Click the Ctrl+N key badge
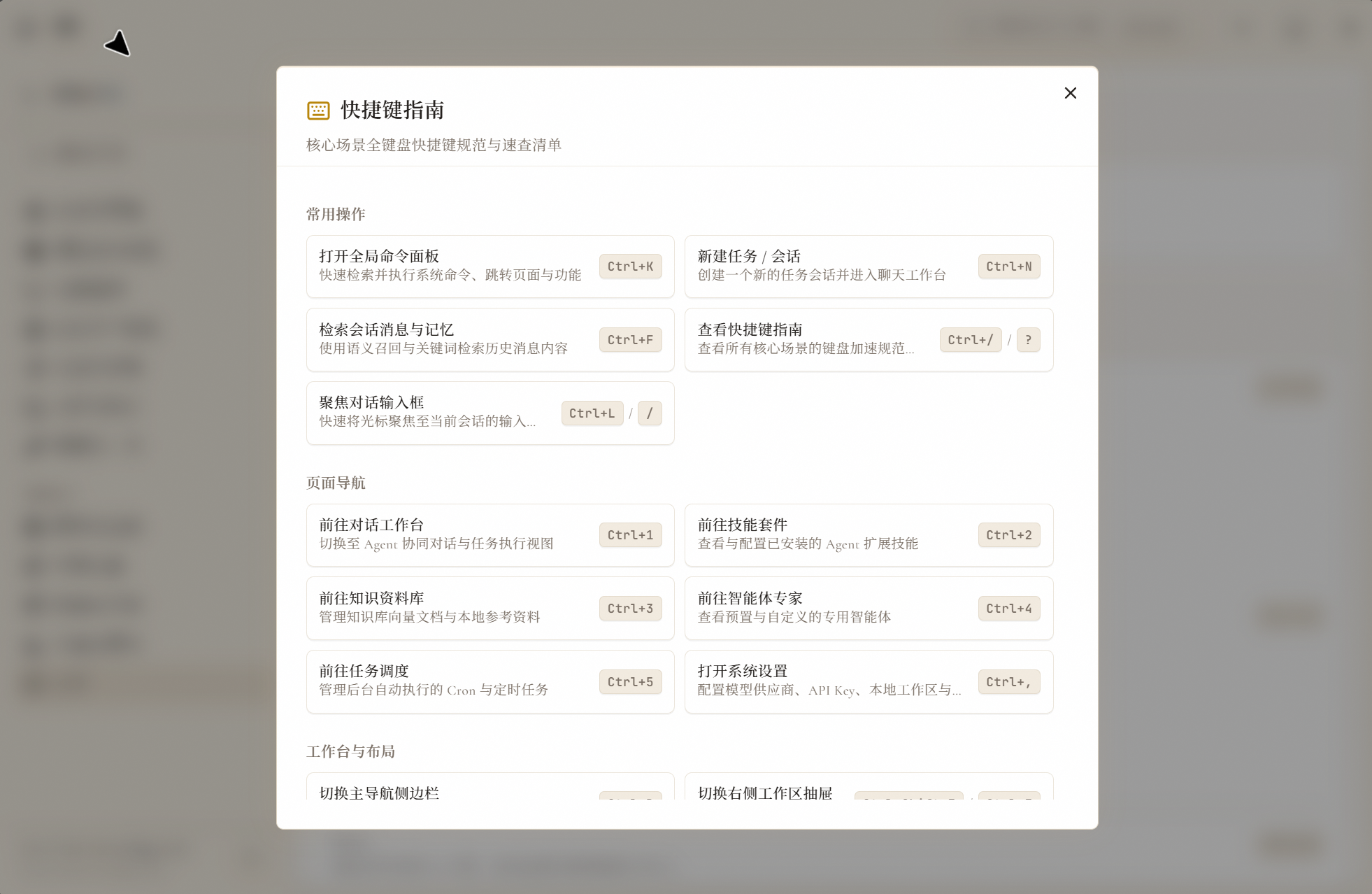This screenshot has width=1372, height=894. 1009,267
